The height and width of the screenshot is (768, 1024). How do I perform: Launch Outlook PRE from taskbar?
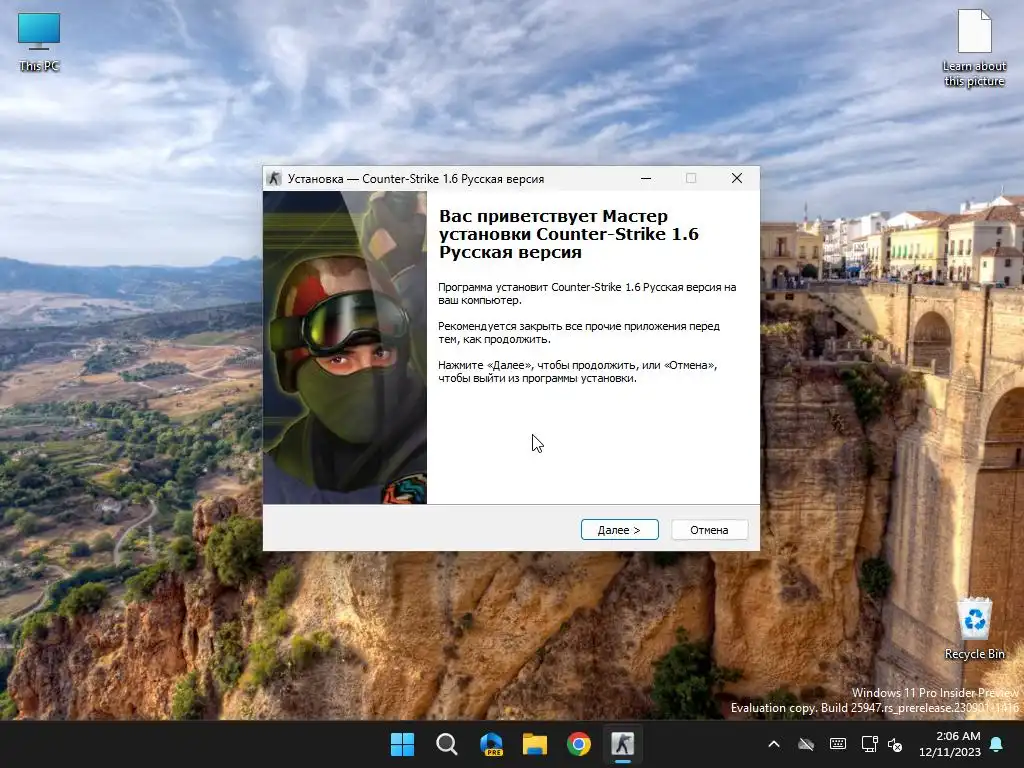491,744
